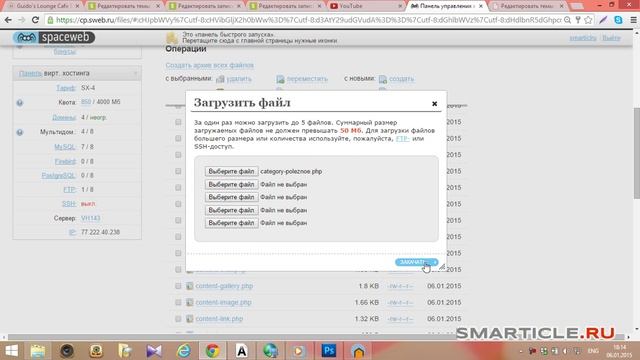Open the Домены link in sidebar
640x360 pixels.
click(x=64, y=118)
